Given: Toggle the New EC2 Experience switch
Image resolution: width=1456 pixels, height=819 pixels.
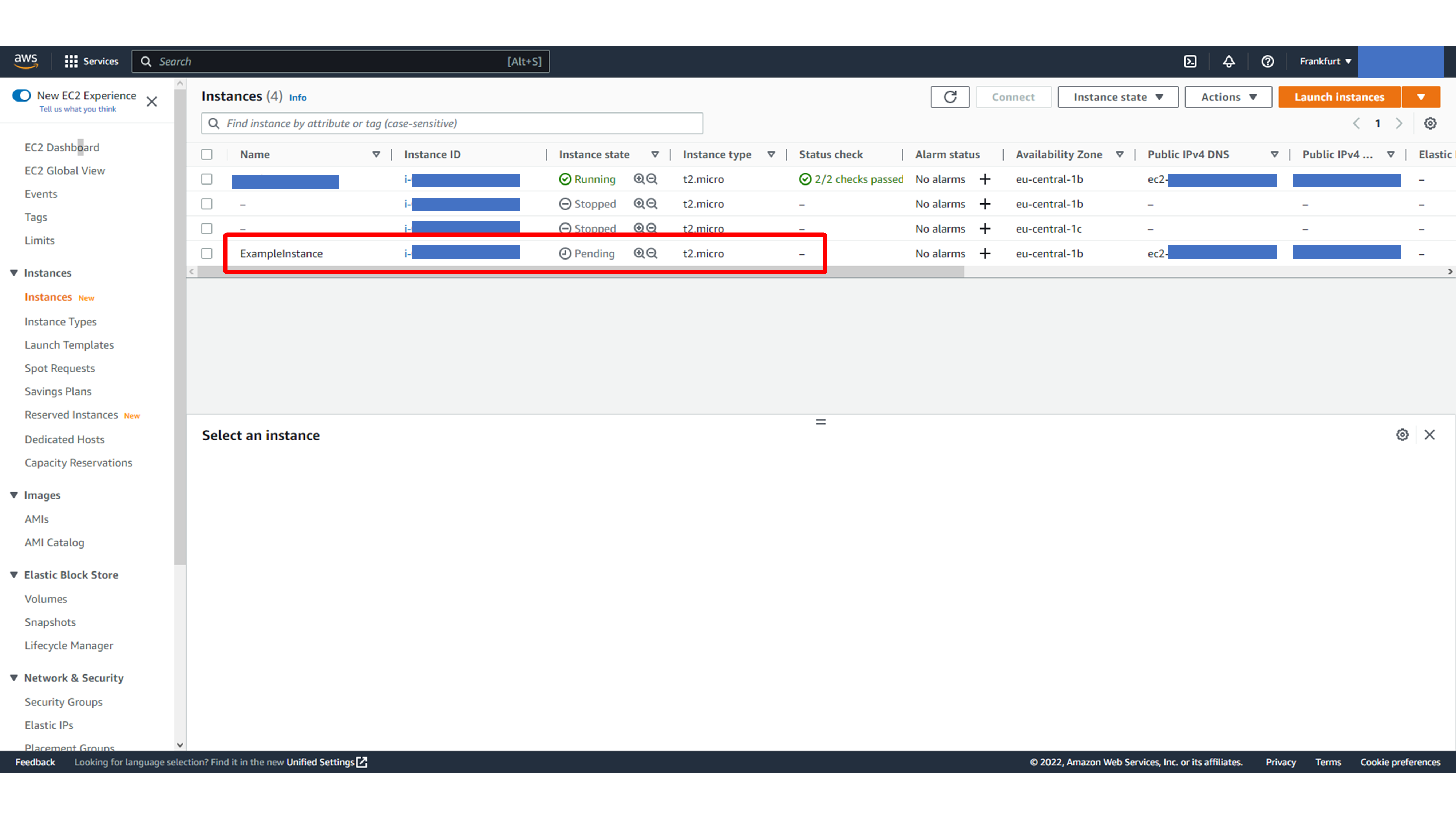Looking at the screenshot, I should [21, 95].
